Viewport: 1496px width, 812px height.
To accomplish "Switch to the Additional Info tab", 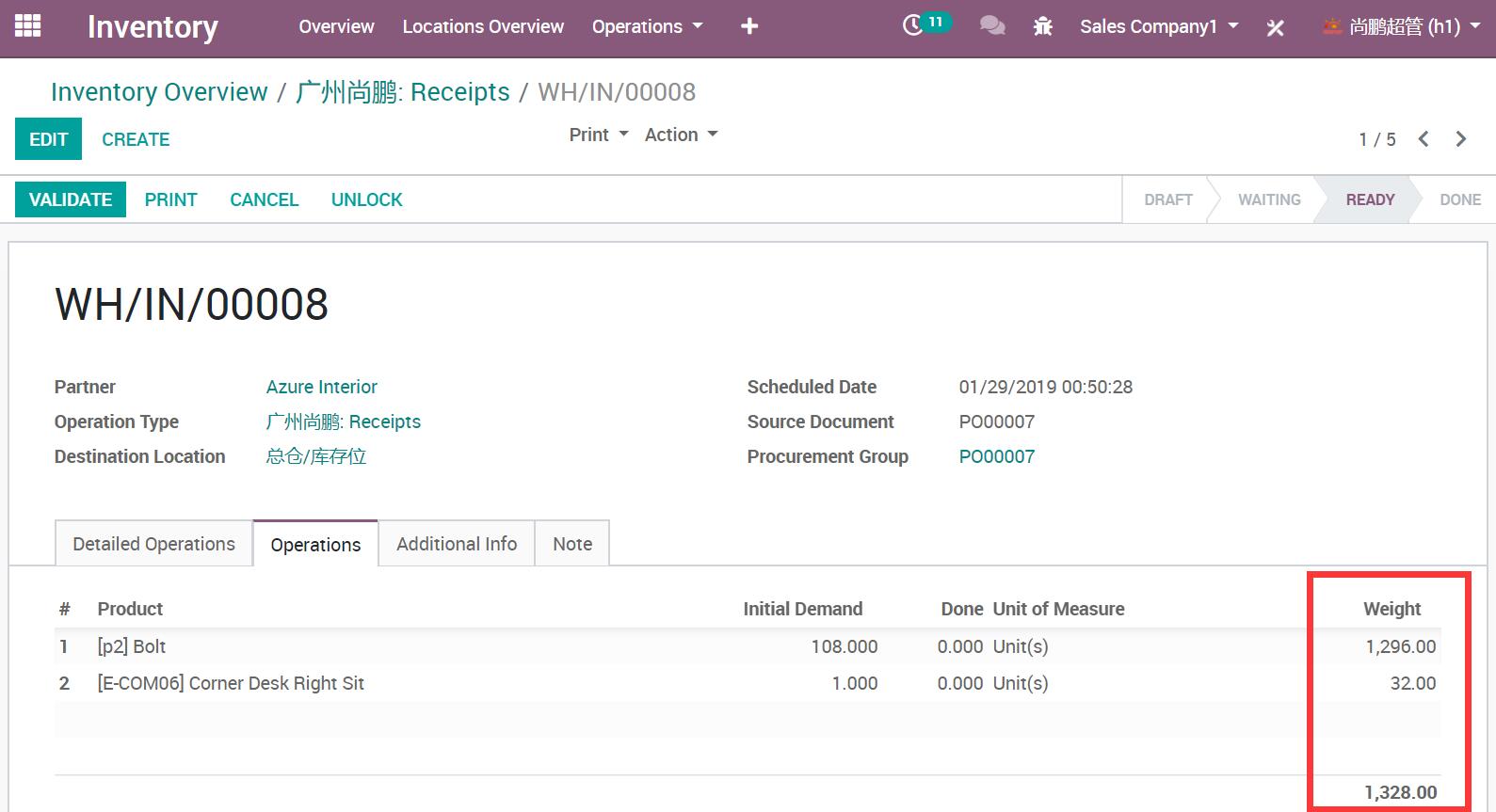I will [457, 544].
